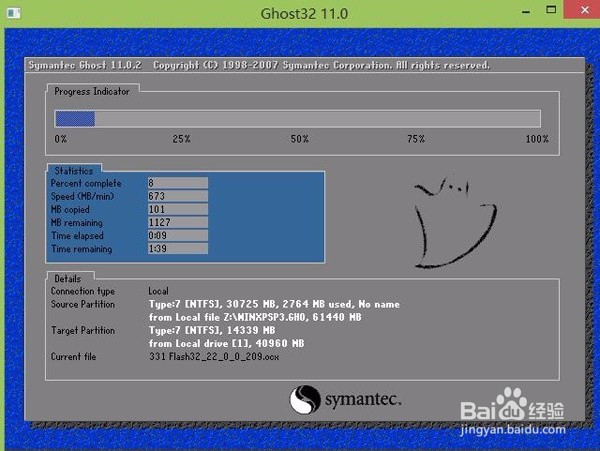The height and width of the screenshot is (451, 600).
Task: Click the MB remaining label
Action: [x=77, y=223]
